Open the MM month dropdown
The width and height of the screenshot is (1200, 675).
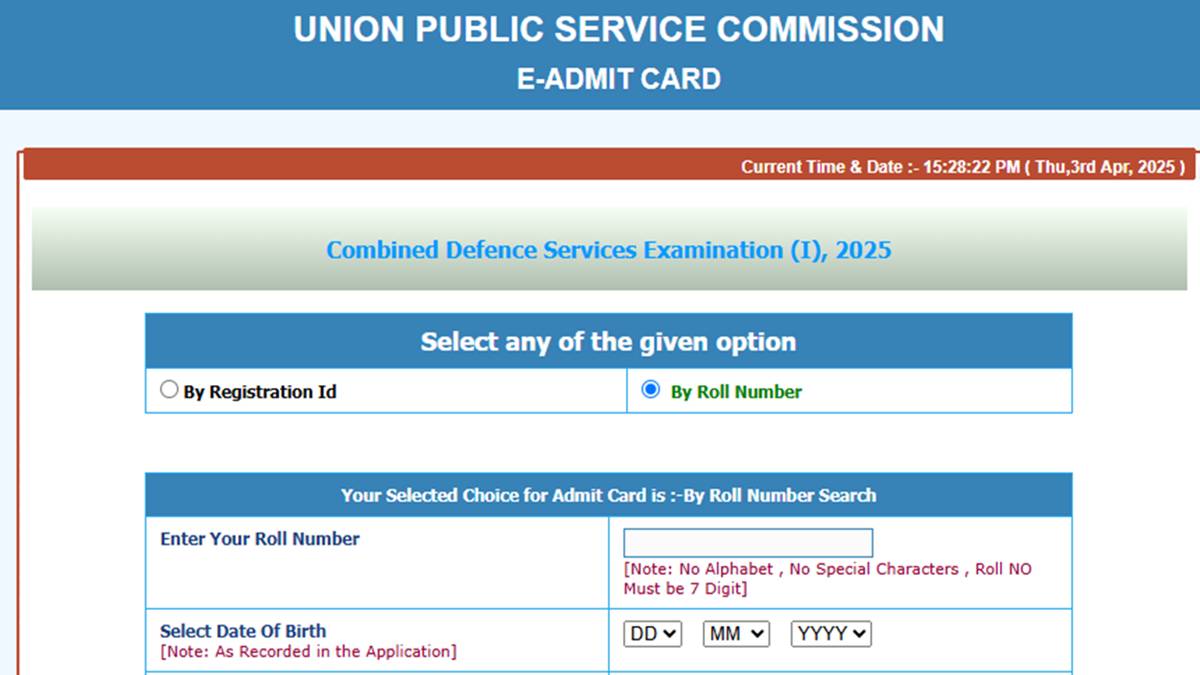tap(736, 633)
